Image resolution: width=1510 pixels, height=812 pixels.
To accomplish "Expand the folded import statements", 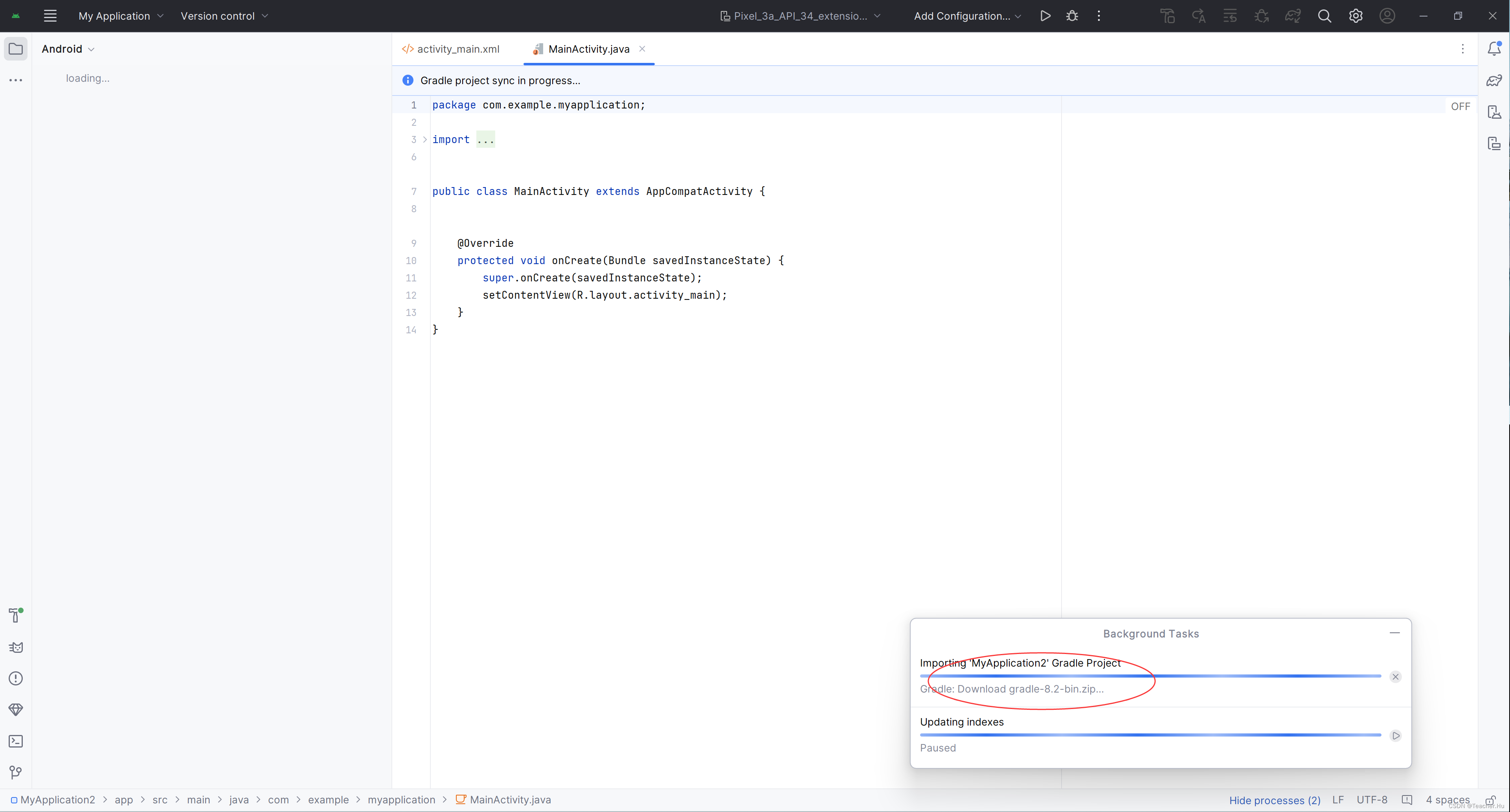I will 425,140.
